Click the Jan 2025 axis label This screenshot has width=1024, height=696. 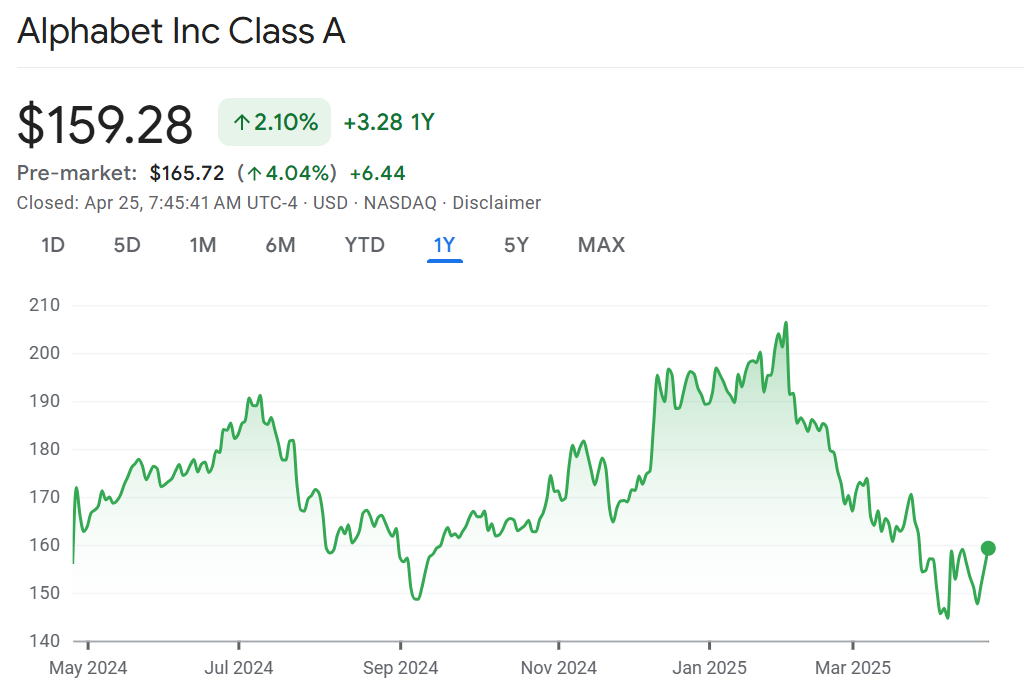(x=709, y=668)
